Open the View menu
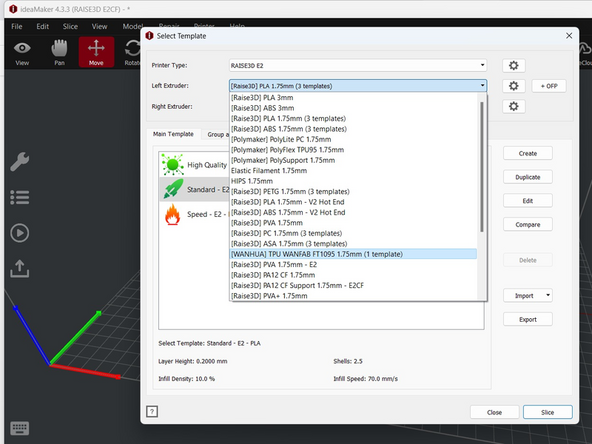The width and height of the screenshot is (592, 444). tap(99, 26)
